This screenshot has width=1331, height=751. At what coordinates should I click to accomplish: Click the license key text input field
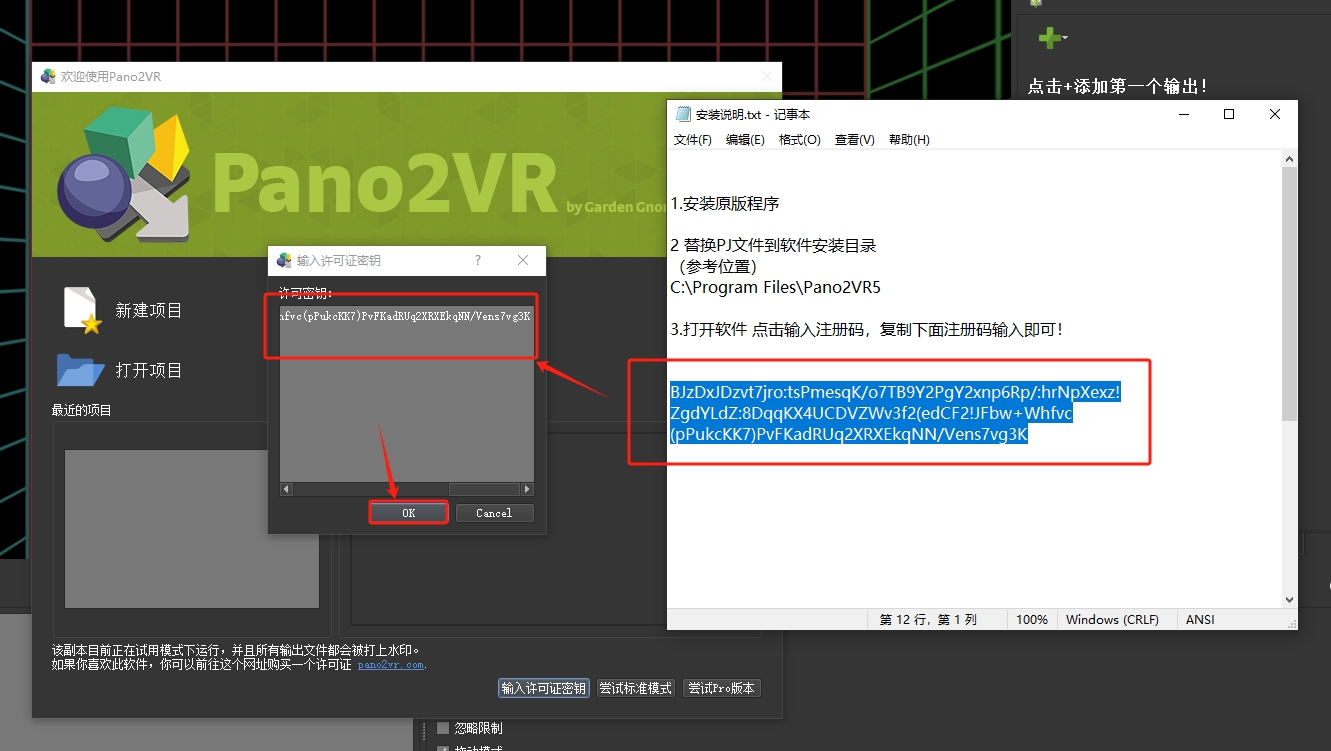pyautogui.click(x=406, y=393)
